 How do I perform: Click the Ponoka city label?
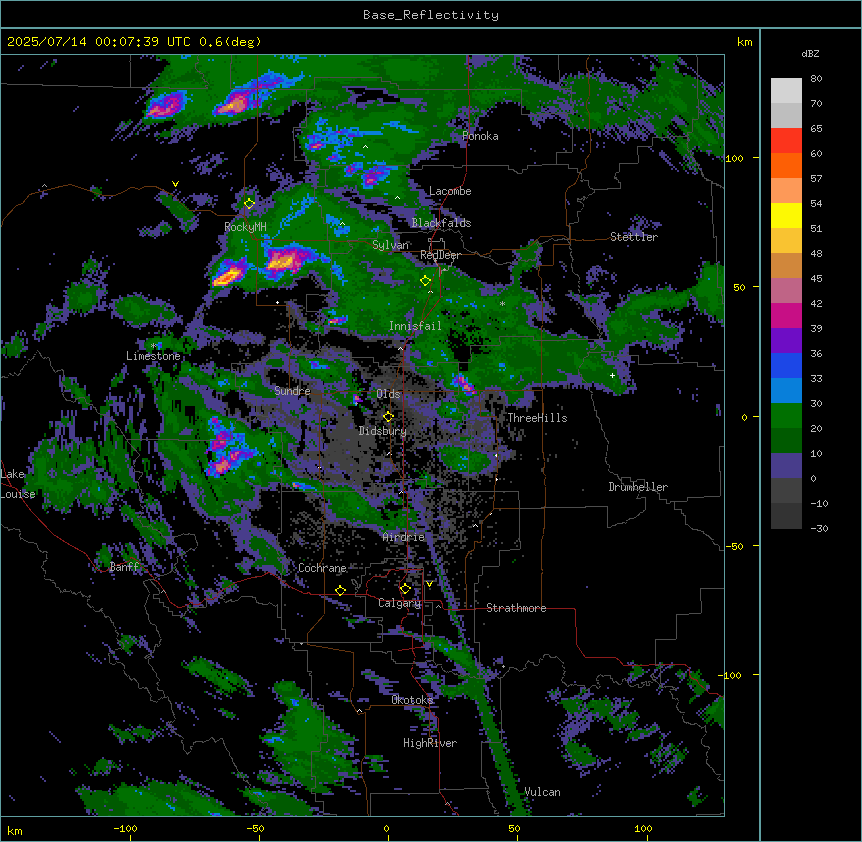pyautogui.click(x=480, y=136)
